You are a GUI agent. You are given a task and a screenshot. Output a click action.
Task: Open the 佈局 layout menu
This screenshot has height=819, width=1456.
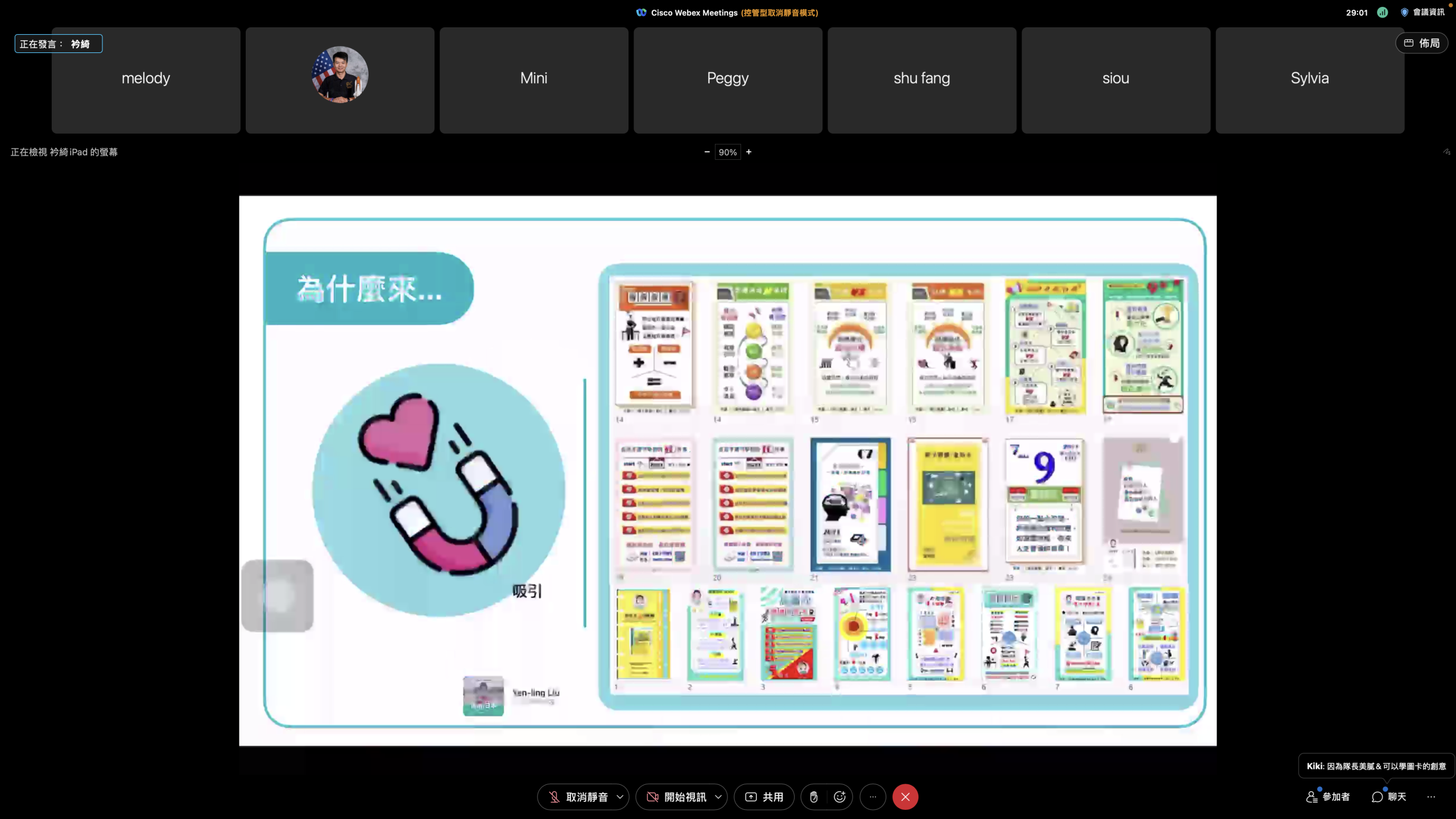1421,43
